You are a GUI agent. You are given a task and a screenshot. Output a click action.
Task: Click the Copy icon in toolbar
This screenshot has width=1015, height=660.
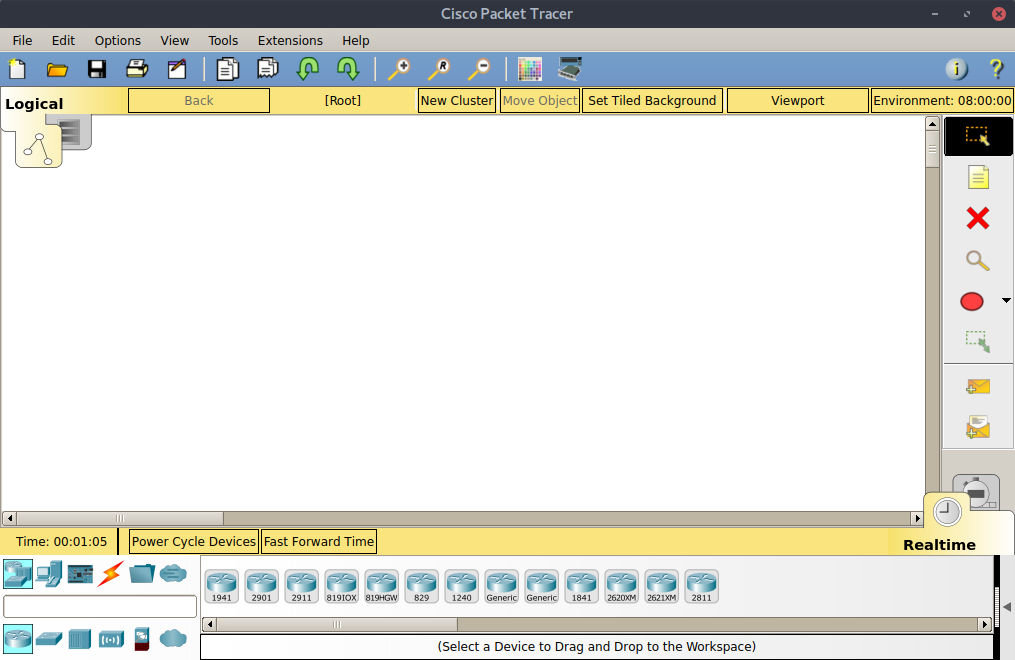tap(227, 69)
